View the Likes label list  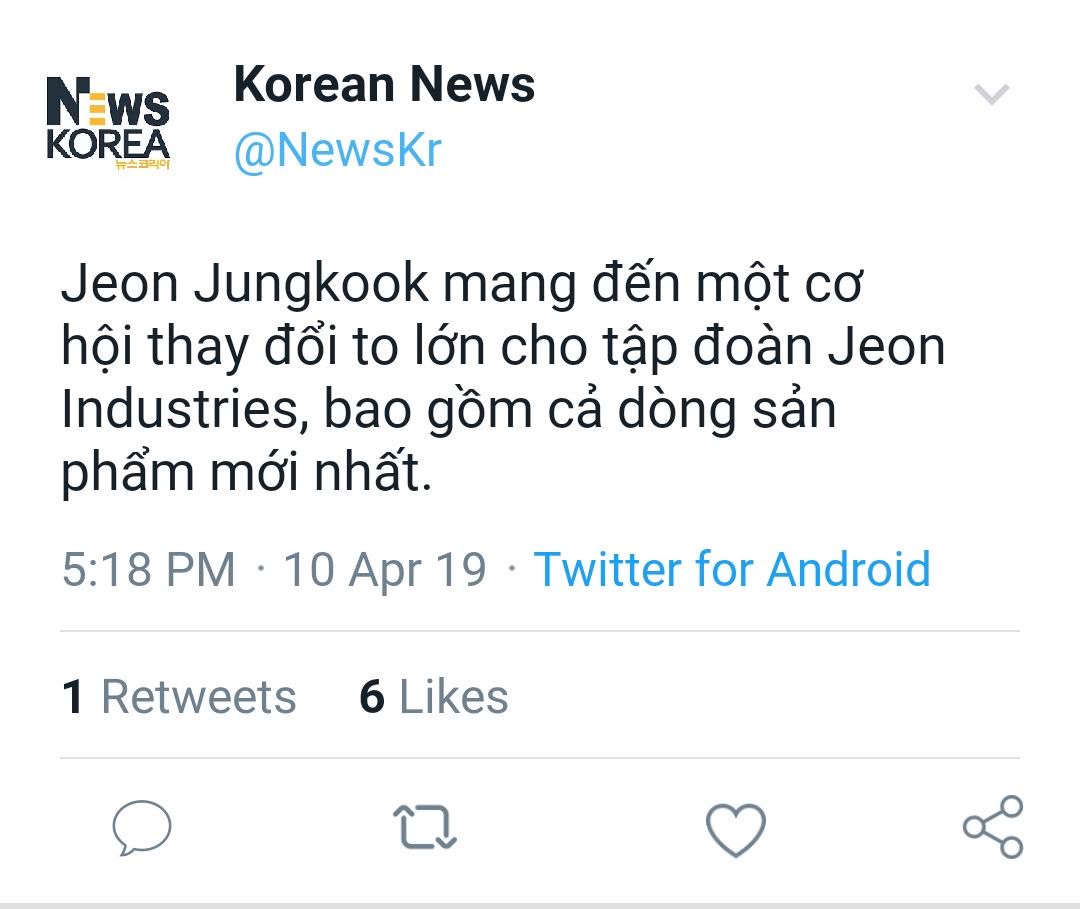(453, 697)
